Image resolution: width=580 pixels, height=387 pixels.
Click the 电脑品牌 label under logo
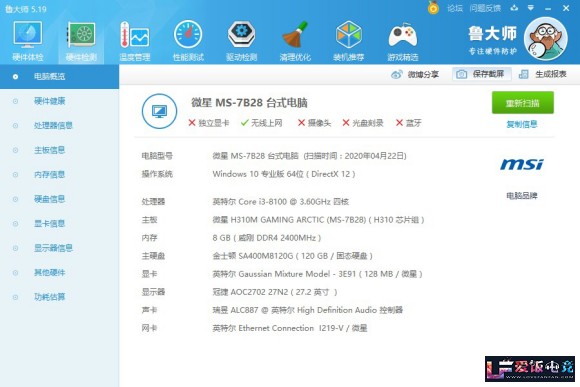click(522, 196)
